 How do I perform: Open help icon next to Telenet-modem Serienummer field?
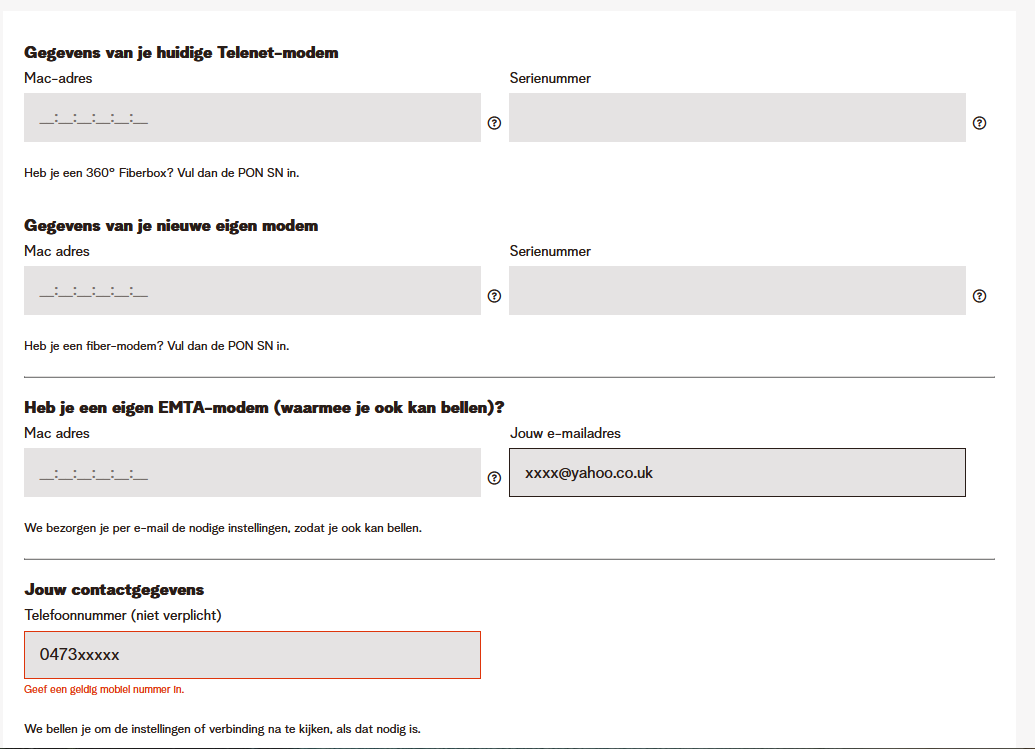point(979,123)
